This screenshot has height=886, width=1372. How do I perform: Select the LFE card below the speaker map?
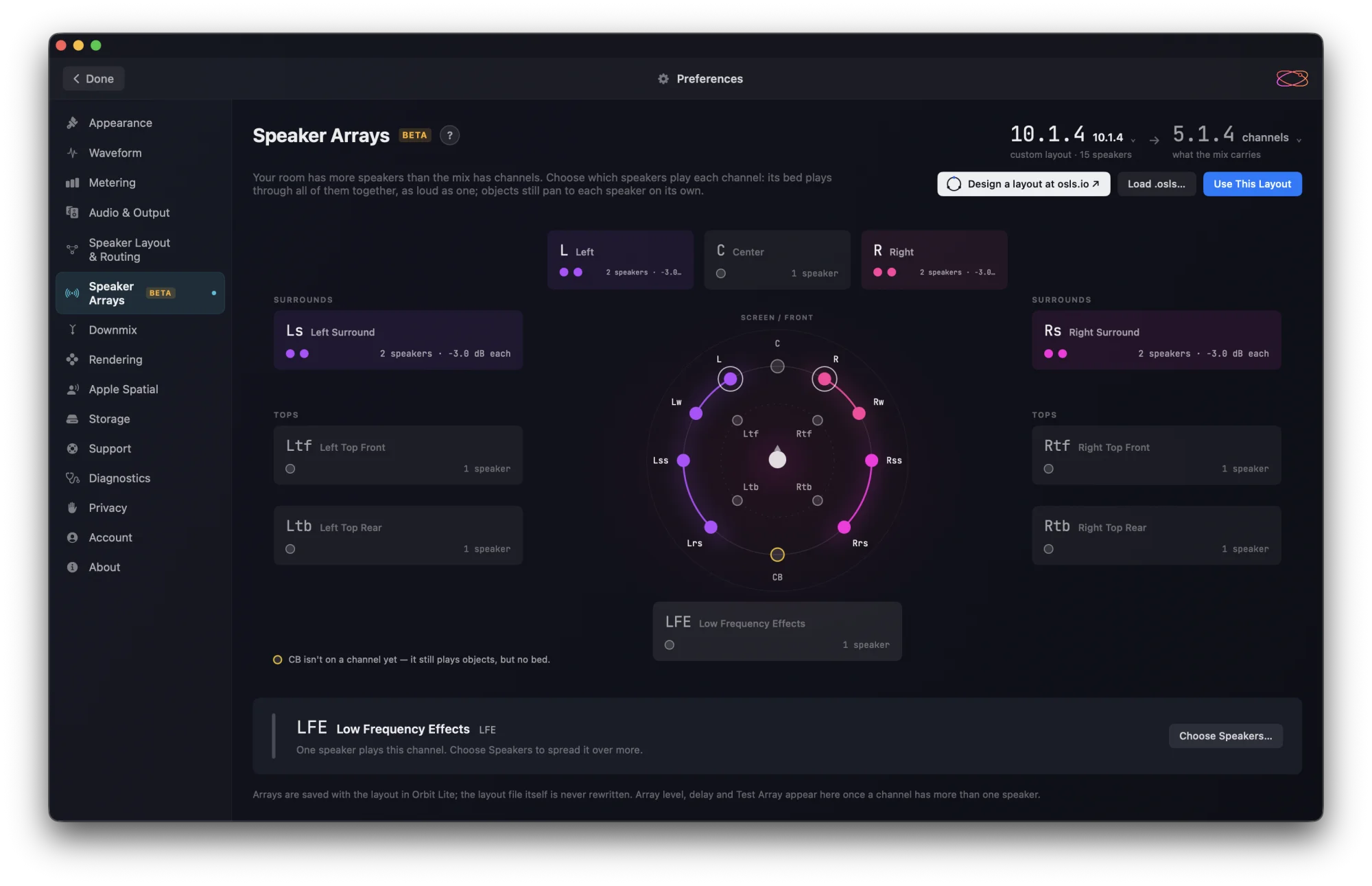click(777, 631)
